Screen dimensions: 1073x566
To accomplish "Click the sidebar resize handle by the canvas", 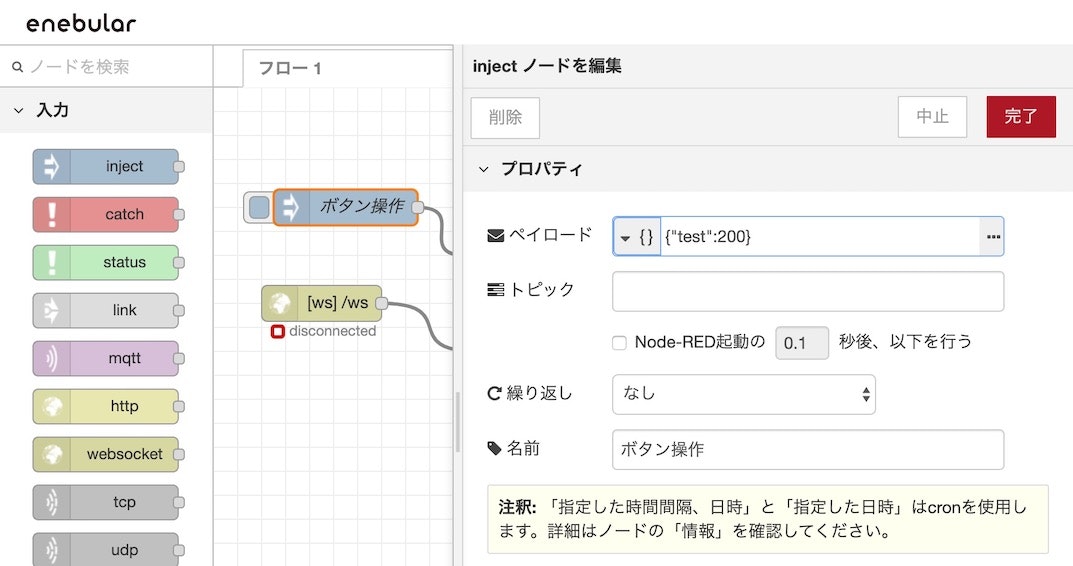I will 458,422.
